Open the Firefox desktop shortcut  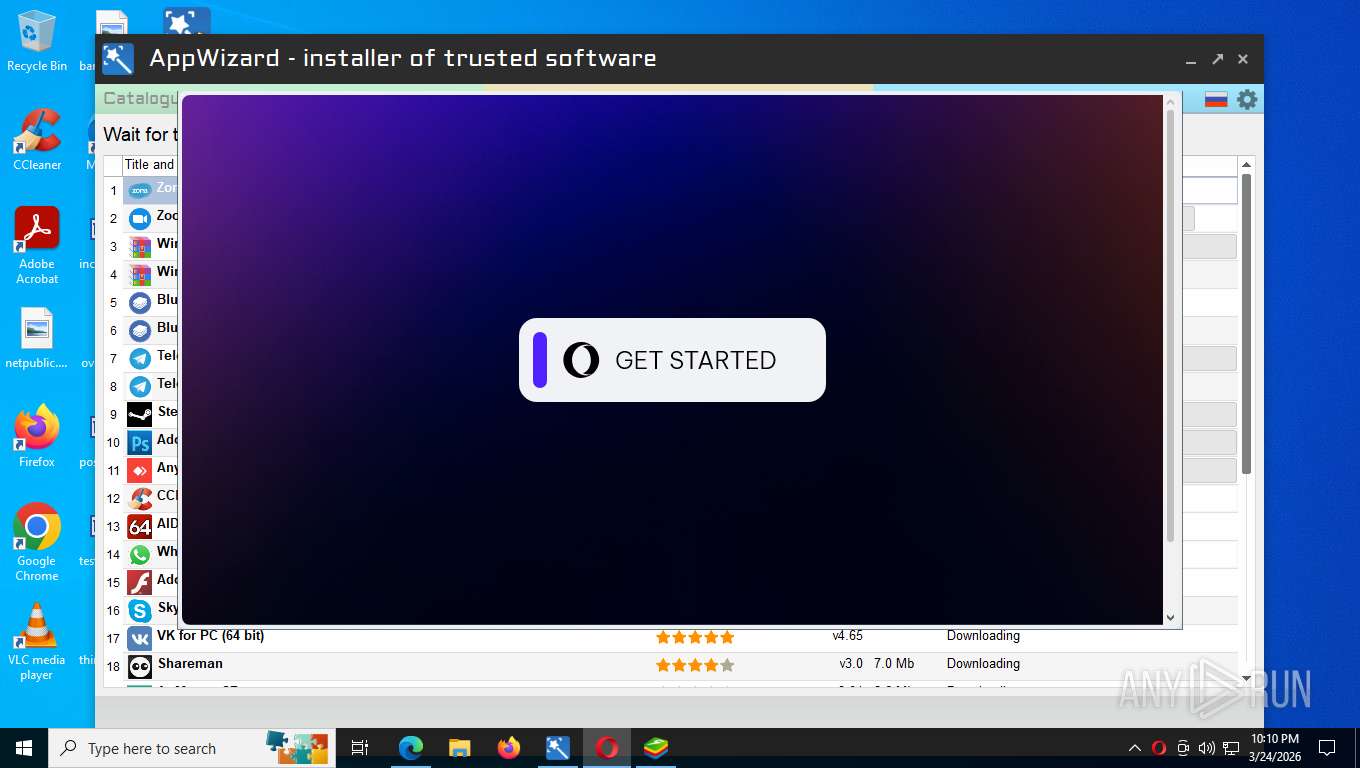[x=37, y=436]
